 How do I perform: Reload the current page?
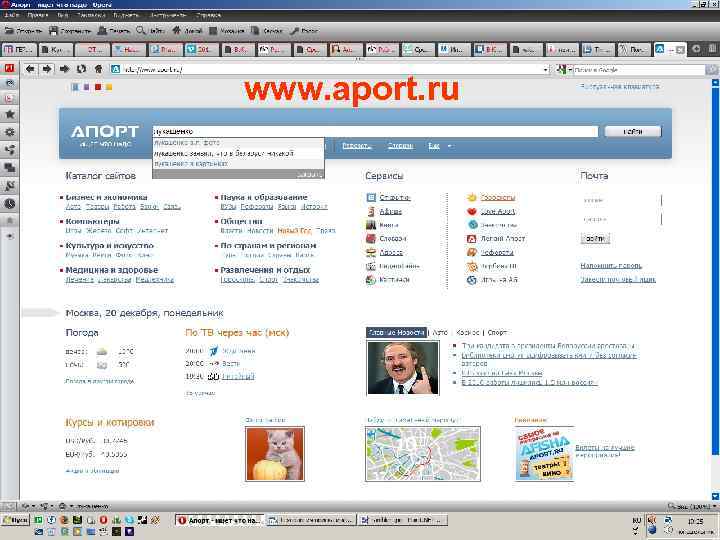tap(81, 69)
